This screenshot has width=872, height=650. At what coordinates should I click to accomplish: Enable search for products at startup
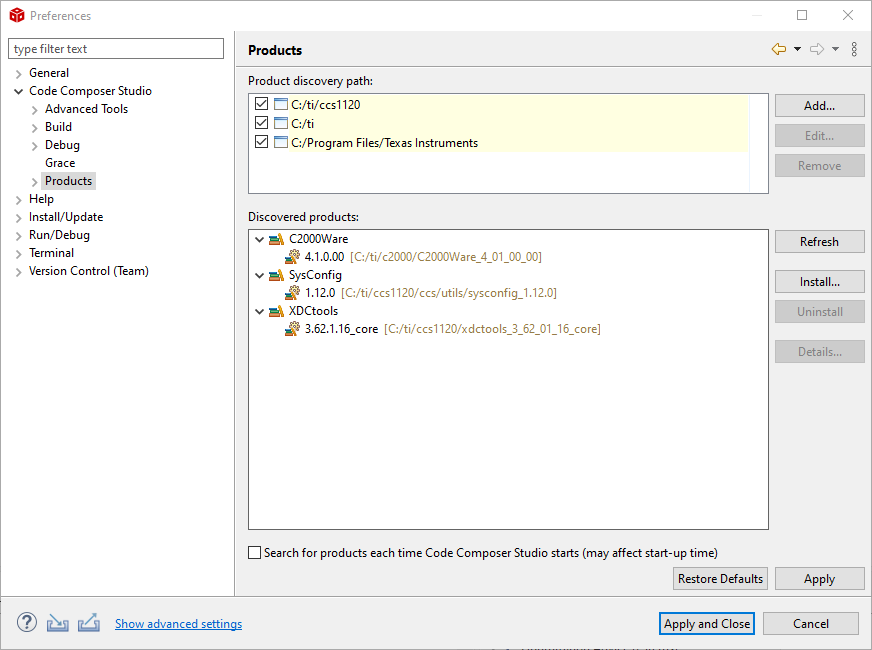point(255,553)
